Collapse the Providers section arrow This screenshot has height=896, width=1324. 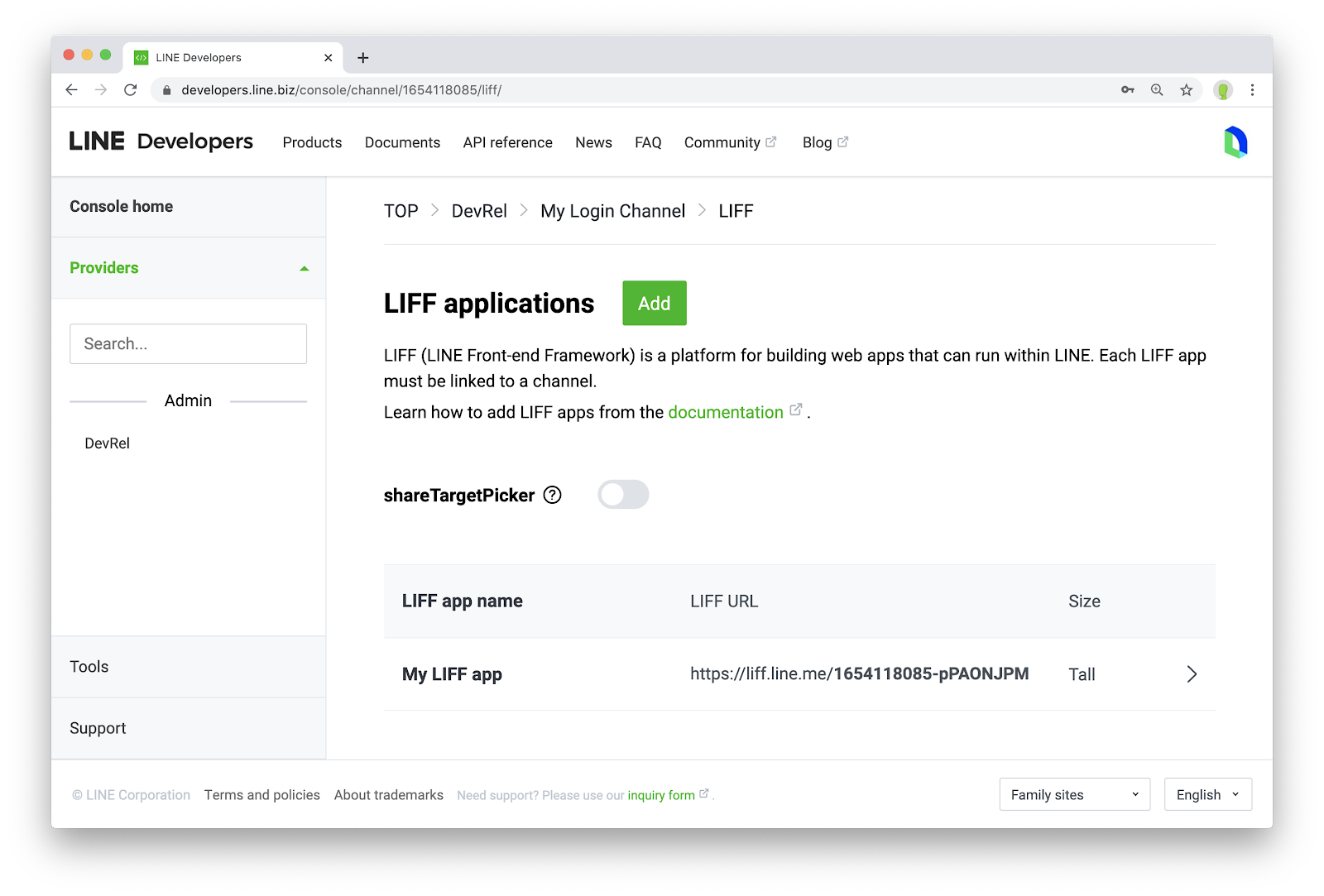tap(305, 269)
